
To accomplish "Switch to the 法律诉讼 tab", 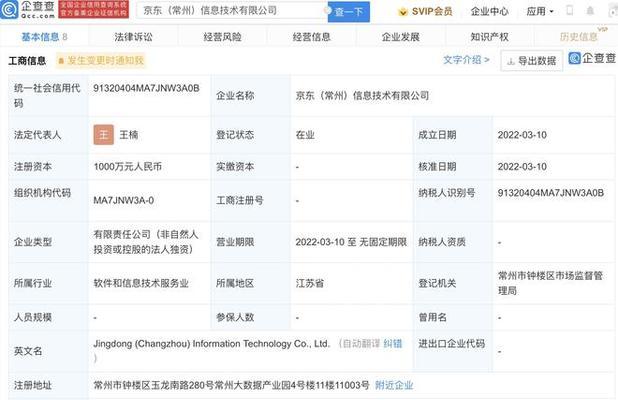I will click(x=133, y=37).
